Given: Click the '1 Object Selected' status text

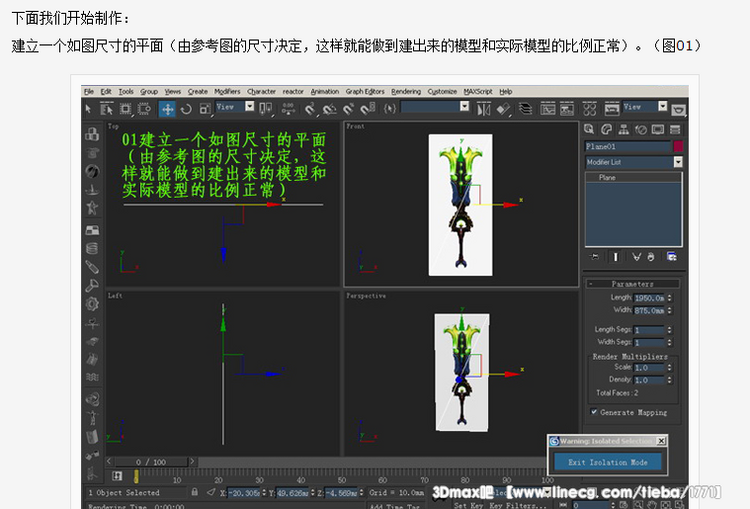Looking at the screenshot, I should pos(124,492).
